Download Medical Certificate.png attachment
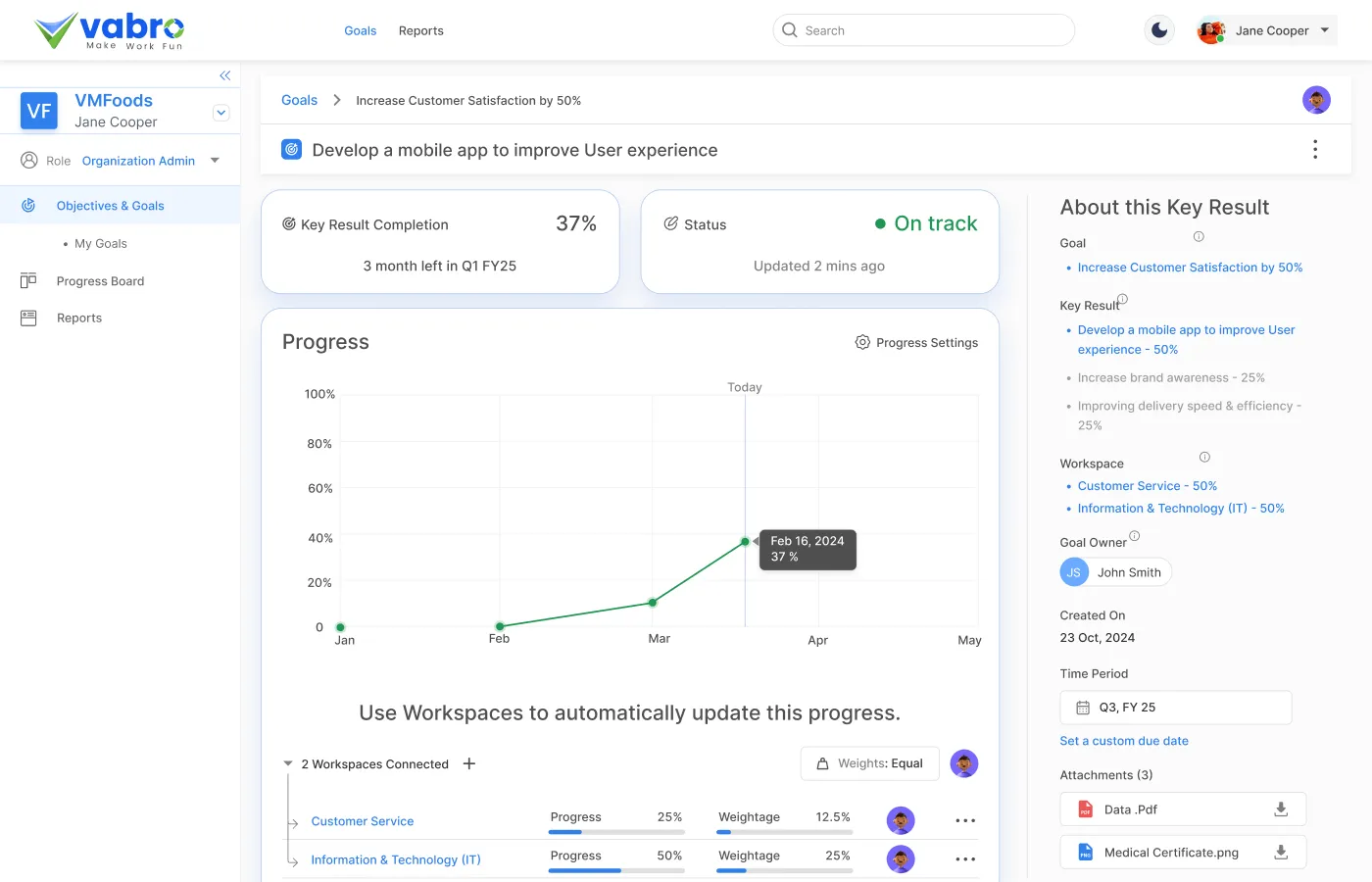Viewport: 1372px width, 882px height. [x=1280, y=853]
